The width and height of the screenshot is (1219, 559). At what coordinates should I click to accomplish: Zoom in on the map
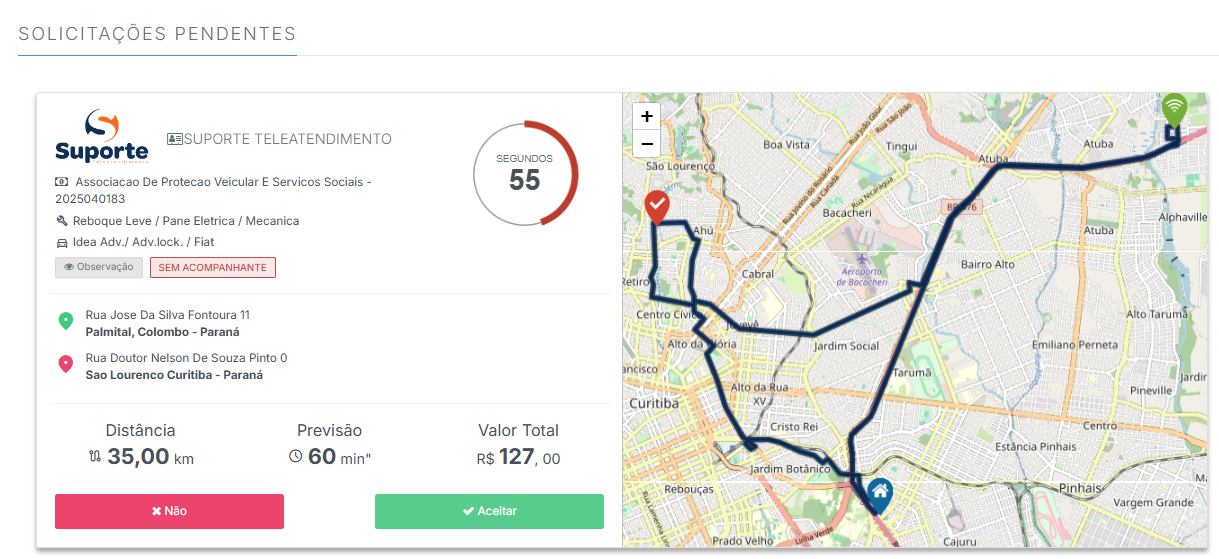[647, 117]
